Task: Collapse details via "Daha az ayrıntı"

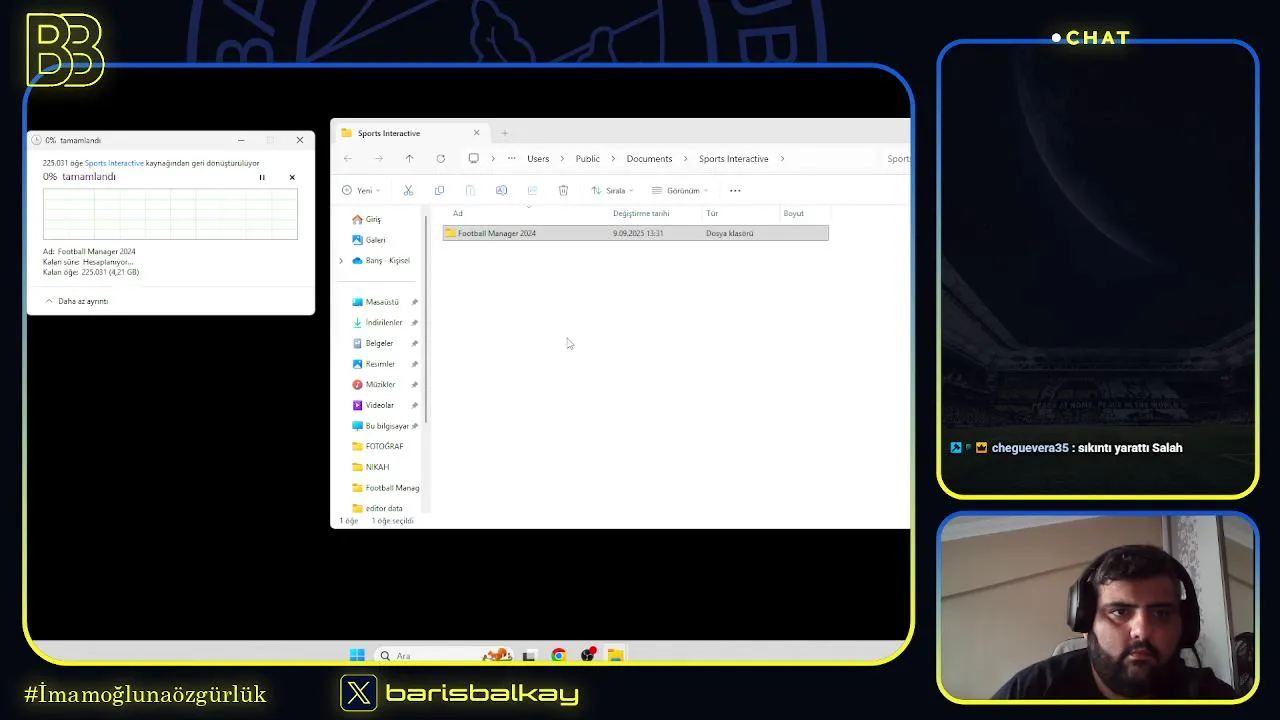Action: [77, 301]
